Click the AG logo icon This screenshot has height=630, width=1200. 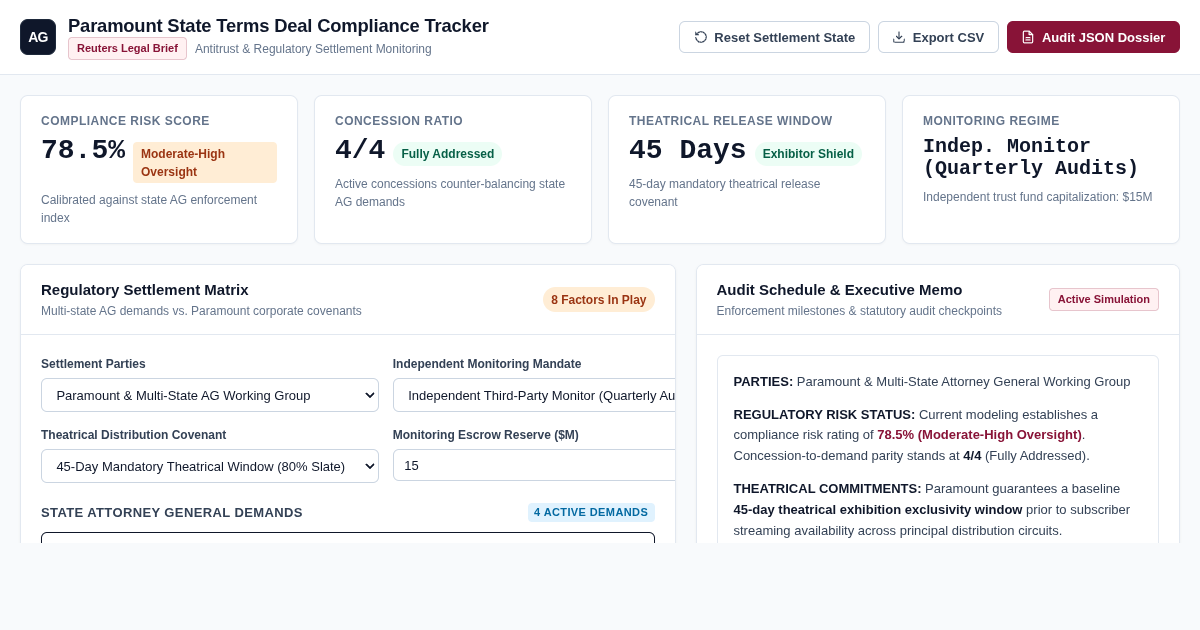38,37
